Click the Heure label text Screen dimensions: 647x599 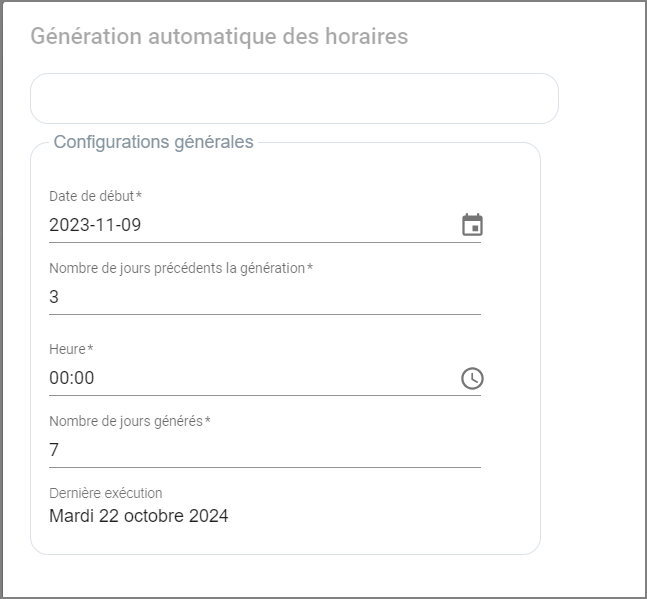tap(67, 349)
